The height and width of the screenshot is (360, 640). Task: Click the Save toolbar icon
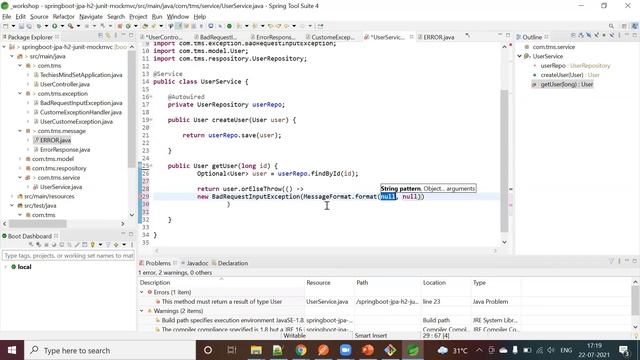coord(21,26)
